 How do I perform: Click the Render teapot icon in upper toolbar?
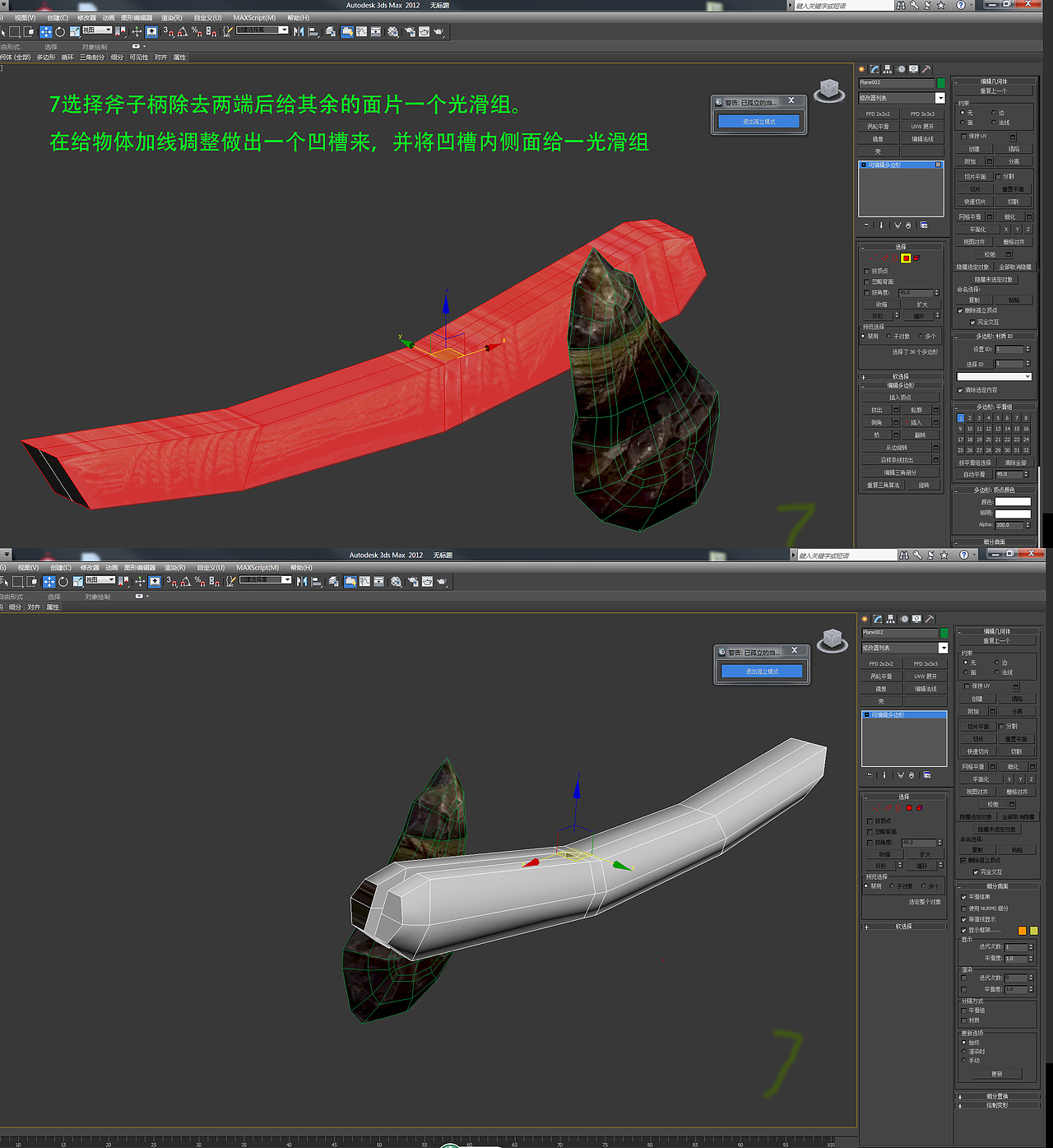point(438,31)
